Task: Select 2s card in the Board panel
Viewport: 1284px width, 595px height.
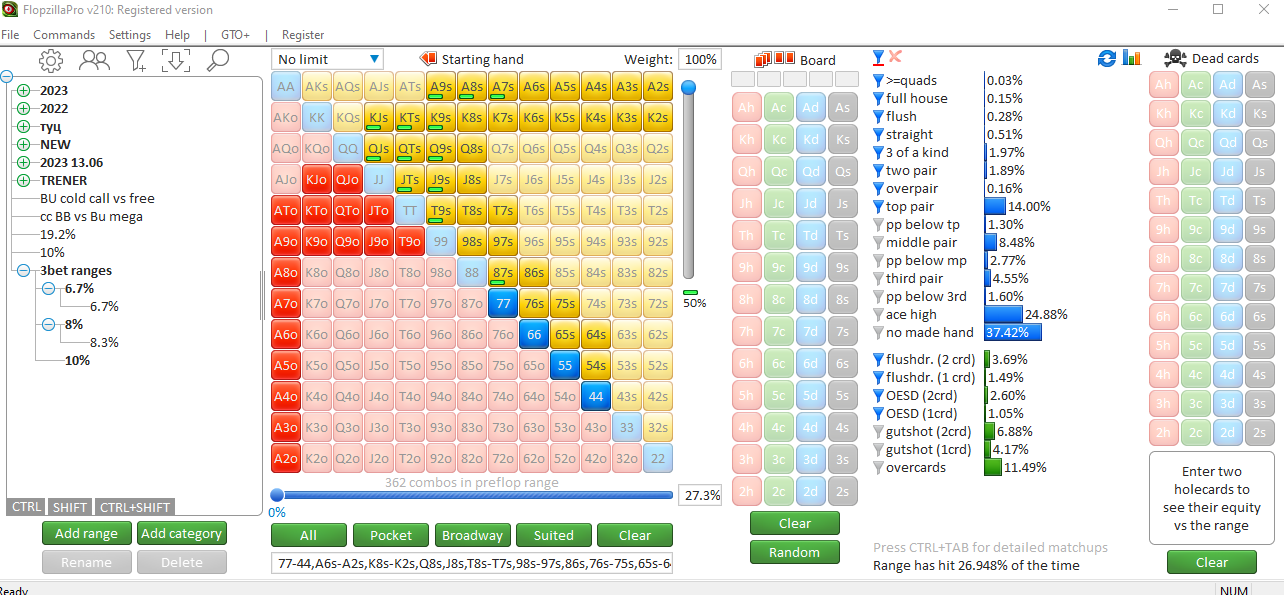Action: (x=842, y=492)
